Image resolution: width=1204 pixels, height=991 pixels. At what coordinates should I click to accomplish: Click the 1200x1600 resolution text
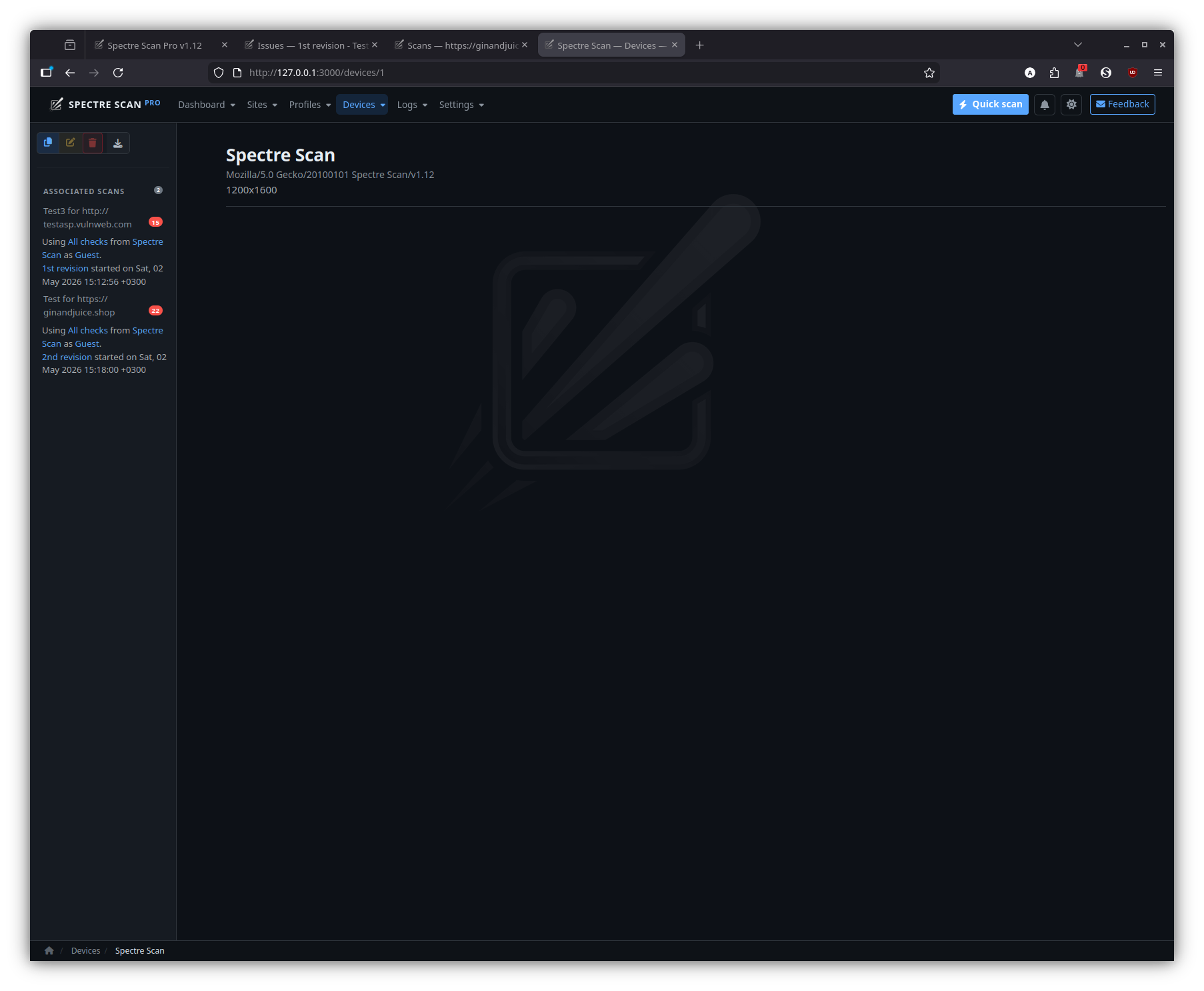click(251, 190)
